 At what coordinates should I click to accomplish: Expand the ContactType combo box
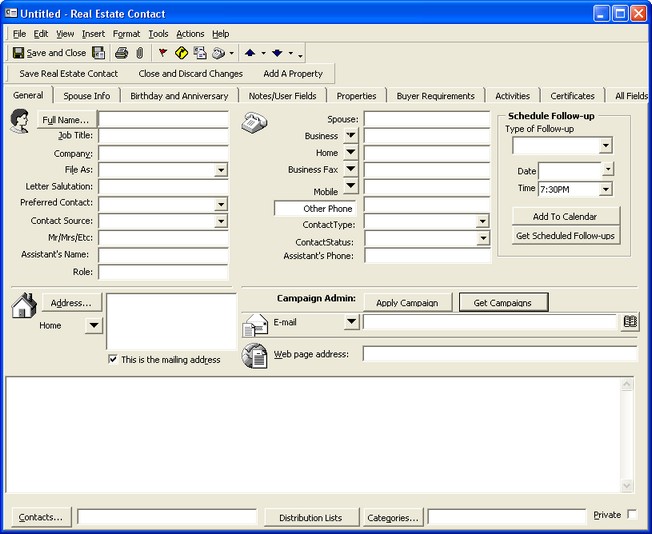coord(483,222)
